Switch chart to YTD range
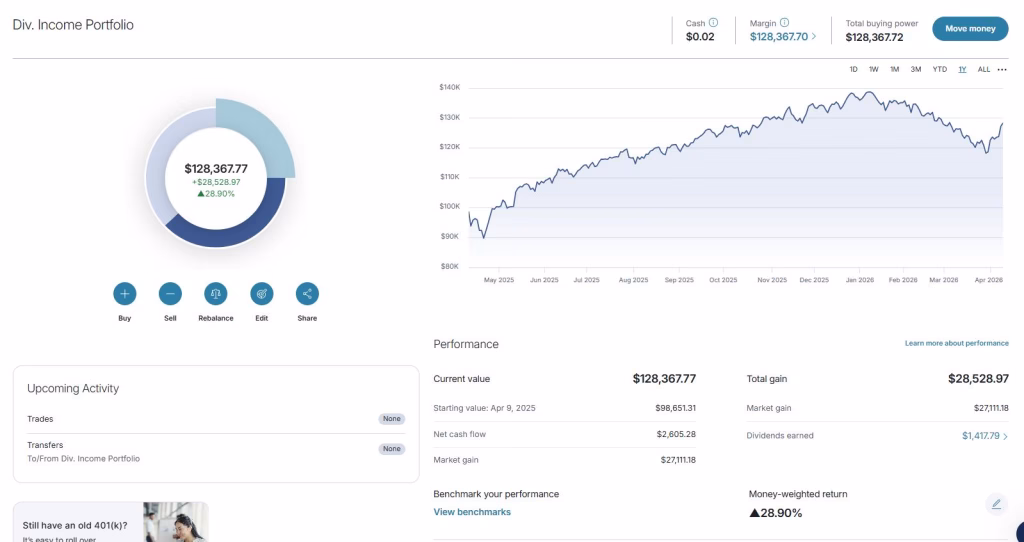Screen dimensions: 1024x542 pyautogui.click(x=939, y=69)
